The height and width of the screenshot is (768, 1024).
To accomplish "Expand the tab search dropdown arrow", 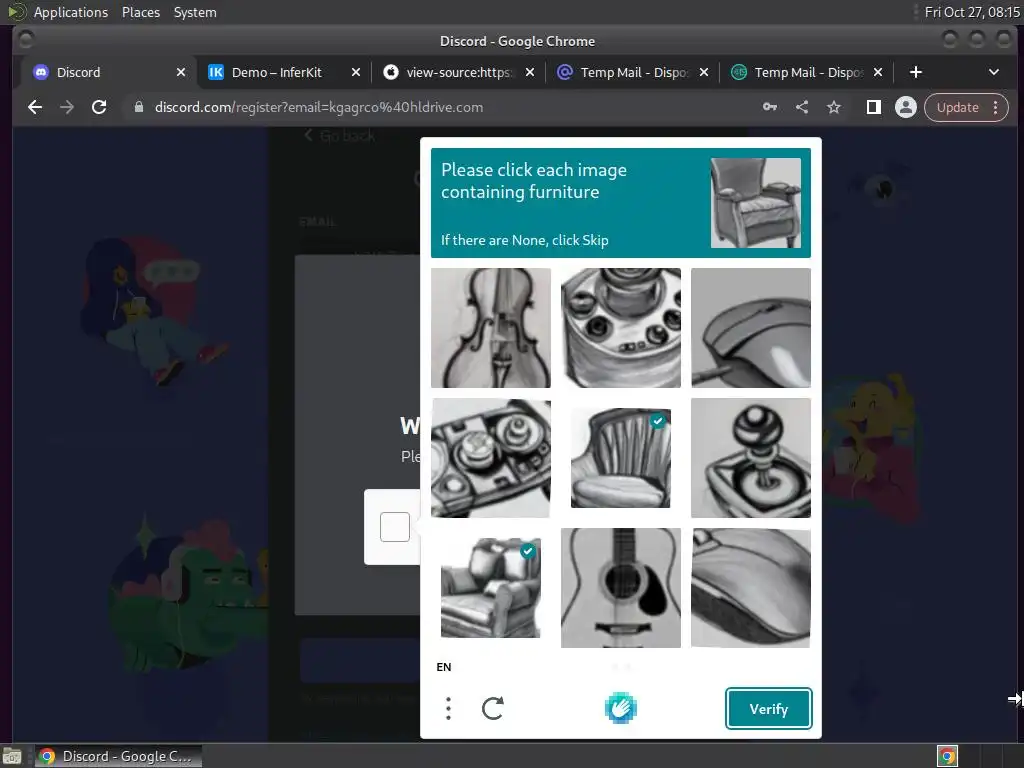I will (x=993, y=72).
